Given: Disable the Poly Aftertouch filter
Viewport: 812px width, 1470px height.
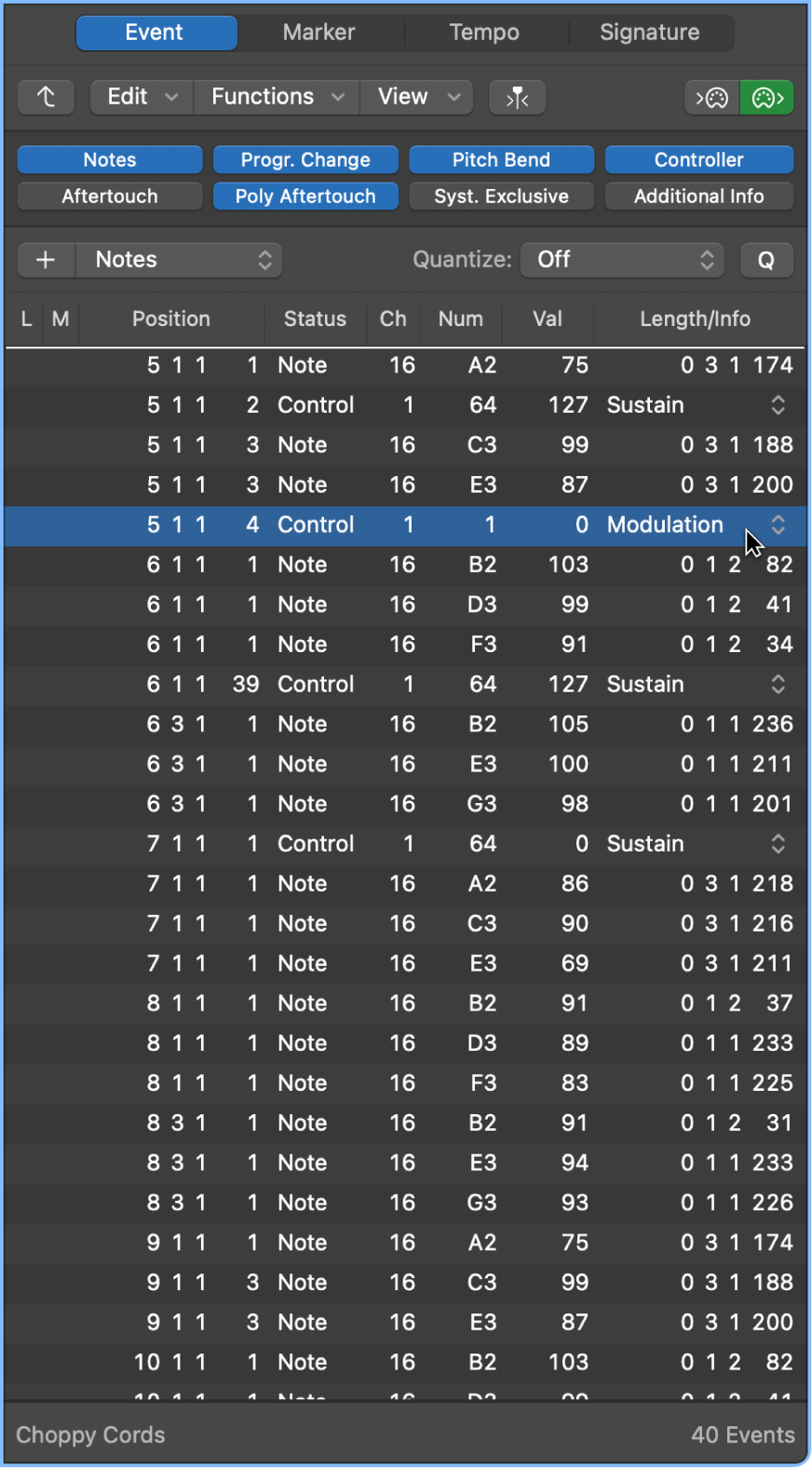Looking at the screenshot, I should (305, 196).
